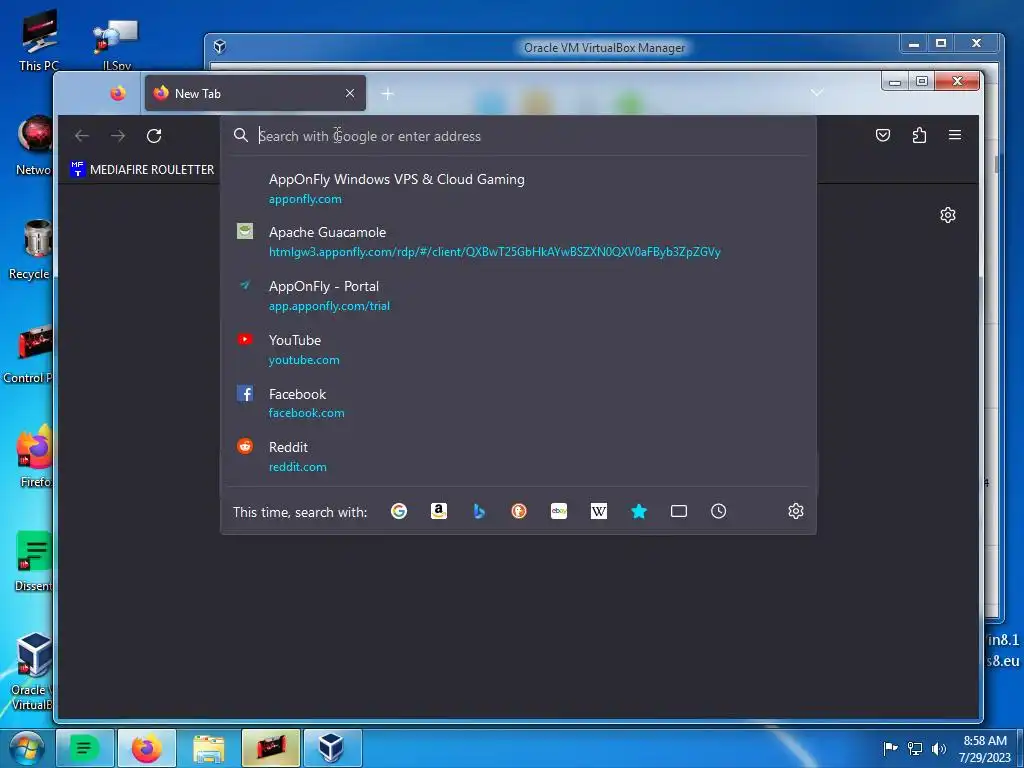Show clock and date 8:58 AM
Screen dimensions: 1024x768
click(x=985, y=748)
